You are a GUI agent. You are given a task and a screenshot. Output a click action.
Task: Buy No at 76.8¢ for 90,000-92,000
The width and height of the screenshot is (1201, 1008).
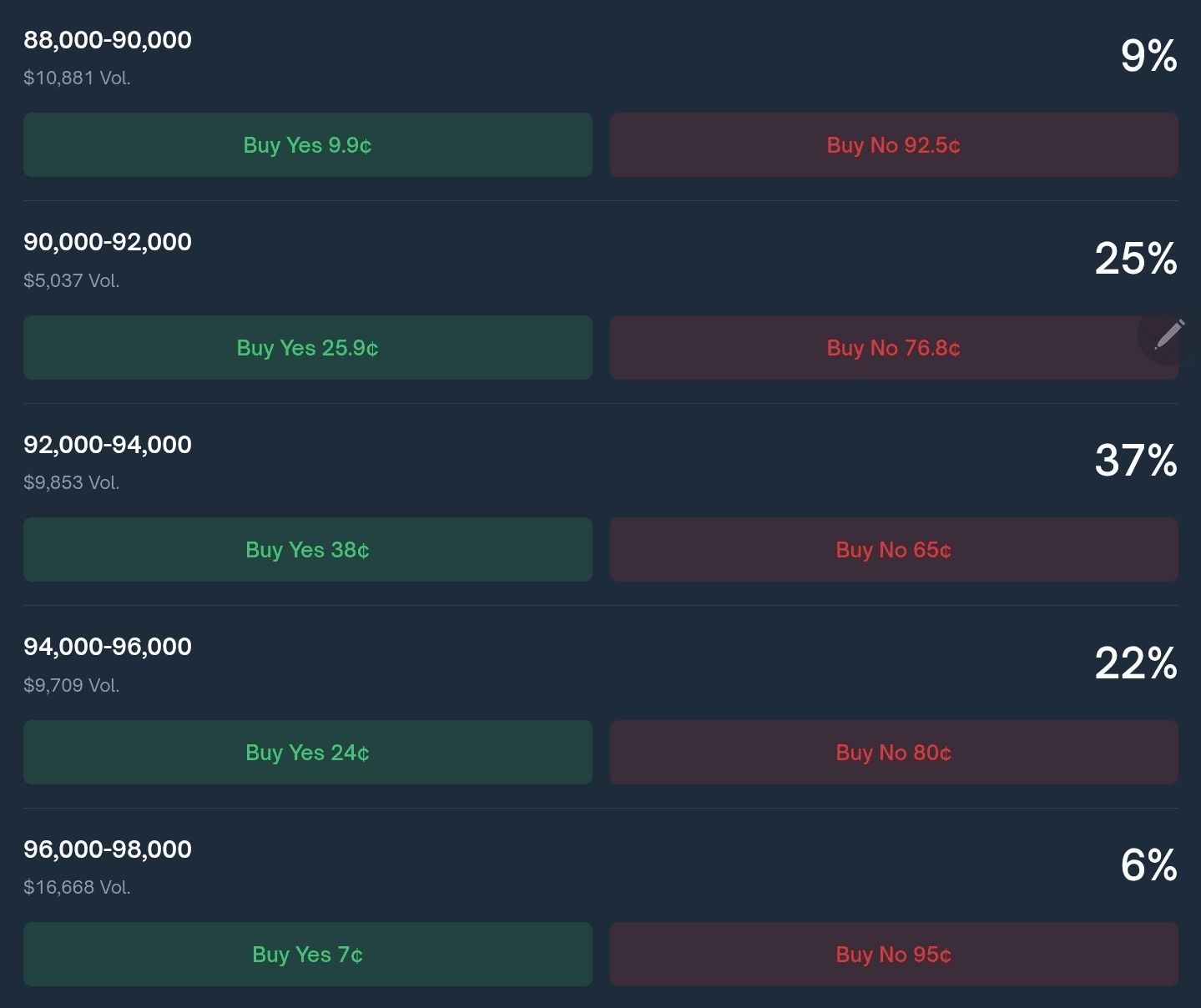894,348
